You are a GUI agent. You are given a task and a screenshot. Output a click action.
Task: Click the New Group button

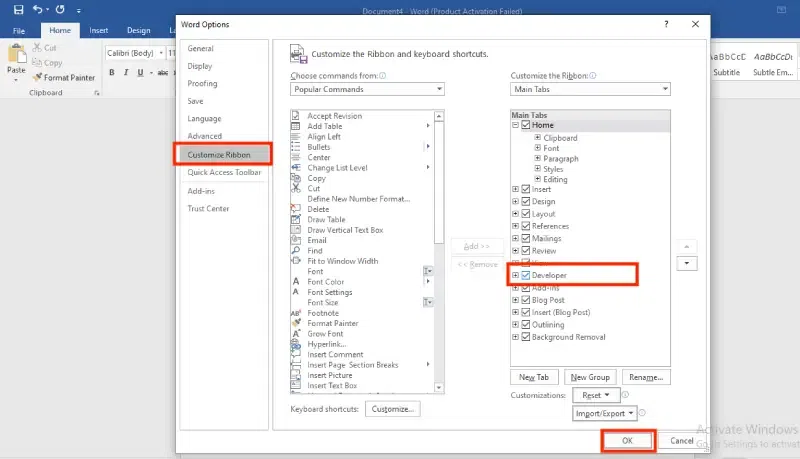click(590, 377)
